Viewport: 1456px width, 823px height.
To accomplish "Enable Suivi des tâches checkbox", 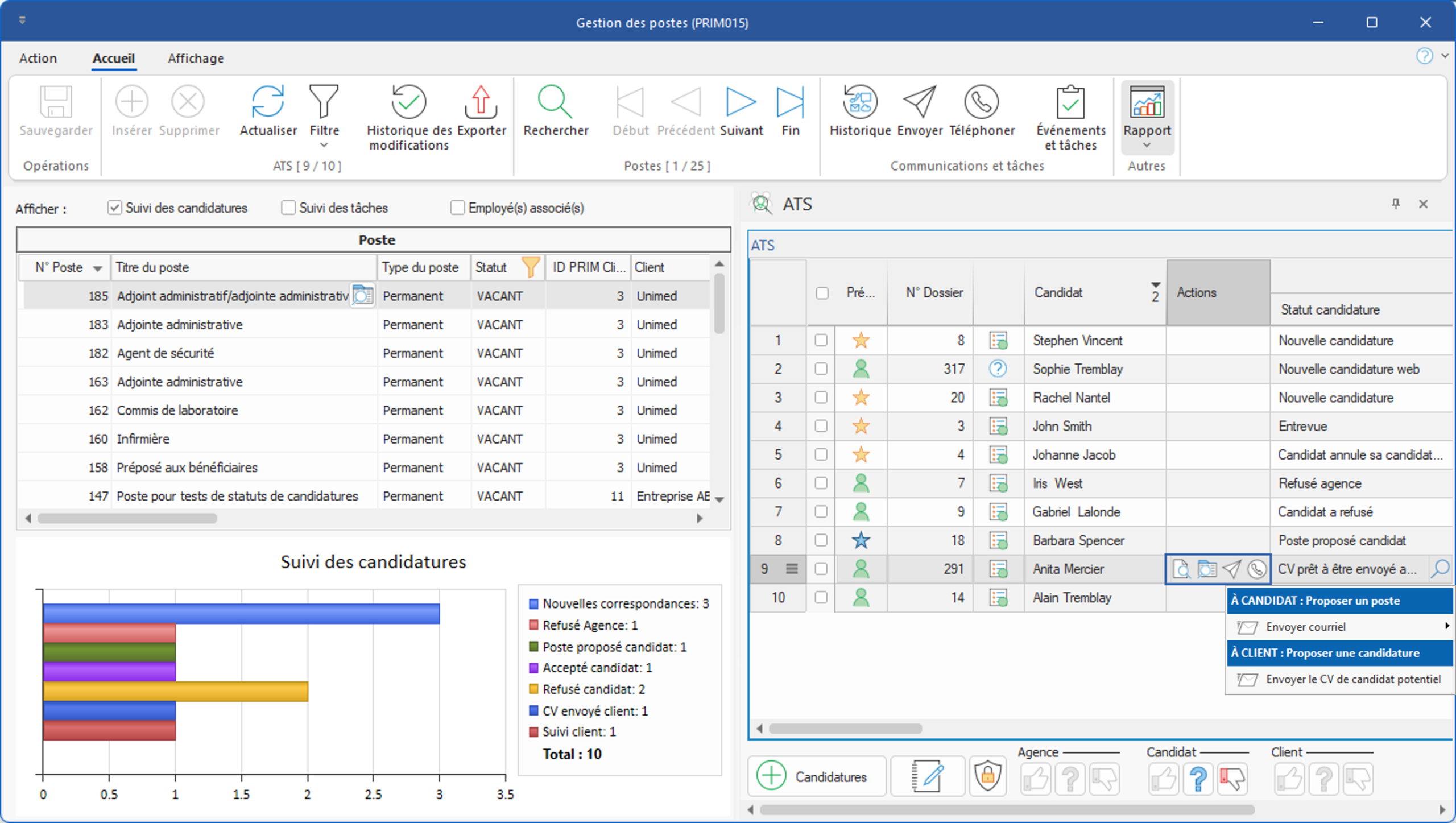I will coord(288,208).
